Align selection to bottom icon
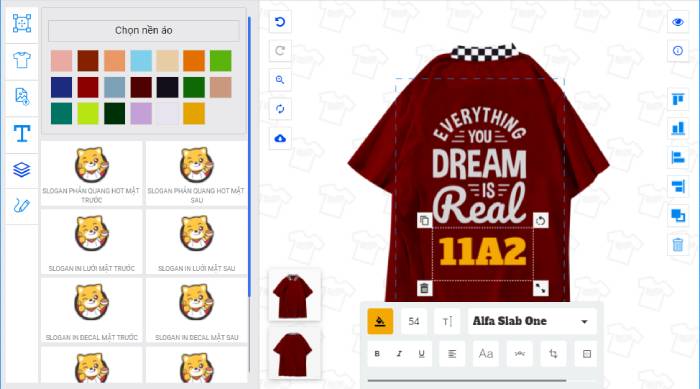700x389 pixels. (x=678, y=128)
